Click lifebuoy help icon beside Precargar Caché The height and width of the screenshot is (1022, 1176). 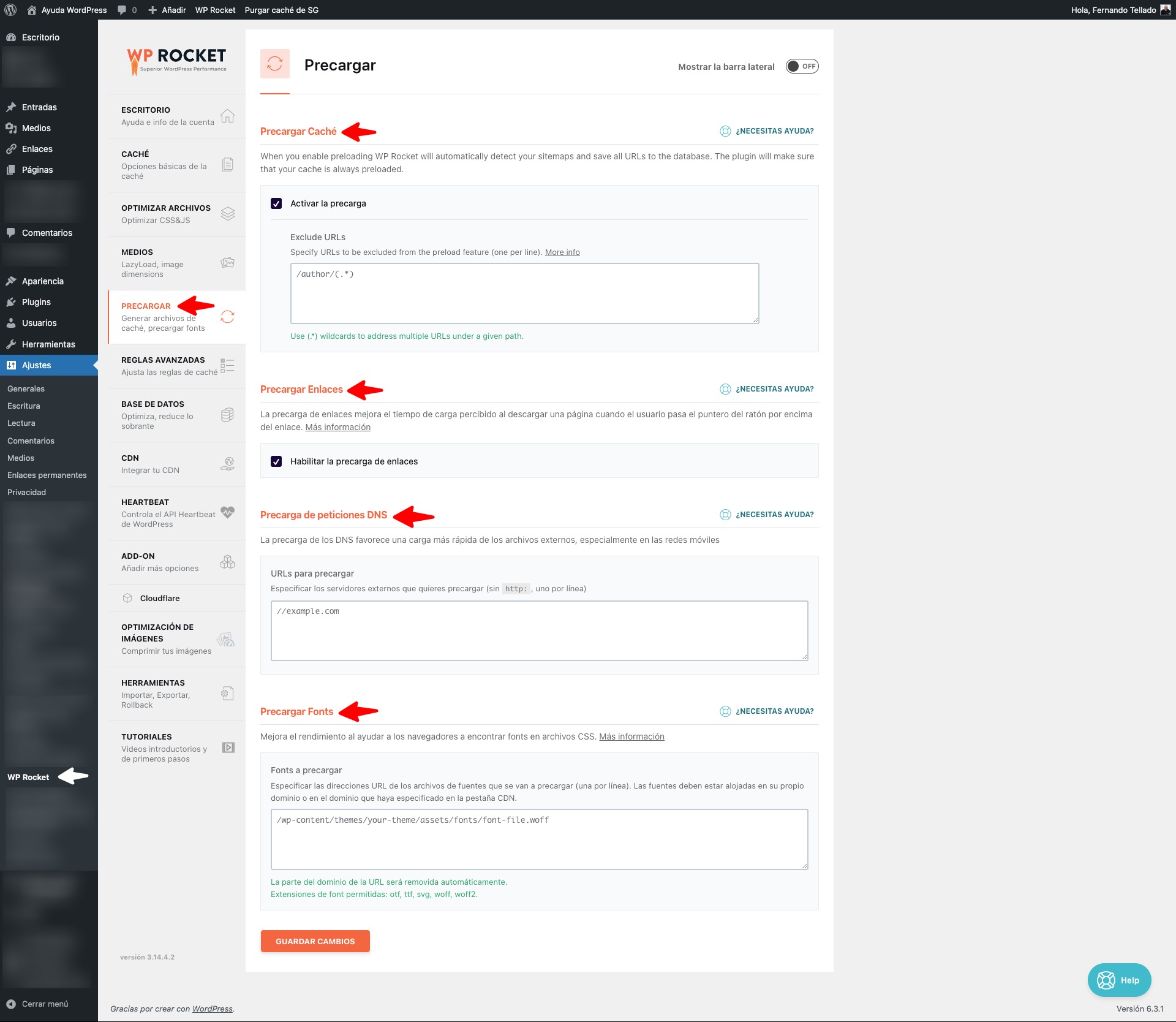[725, 131]
